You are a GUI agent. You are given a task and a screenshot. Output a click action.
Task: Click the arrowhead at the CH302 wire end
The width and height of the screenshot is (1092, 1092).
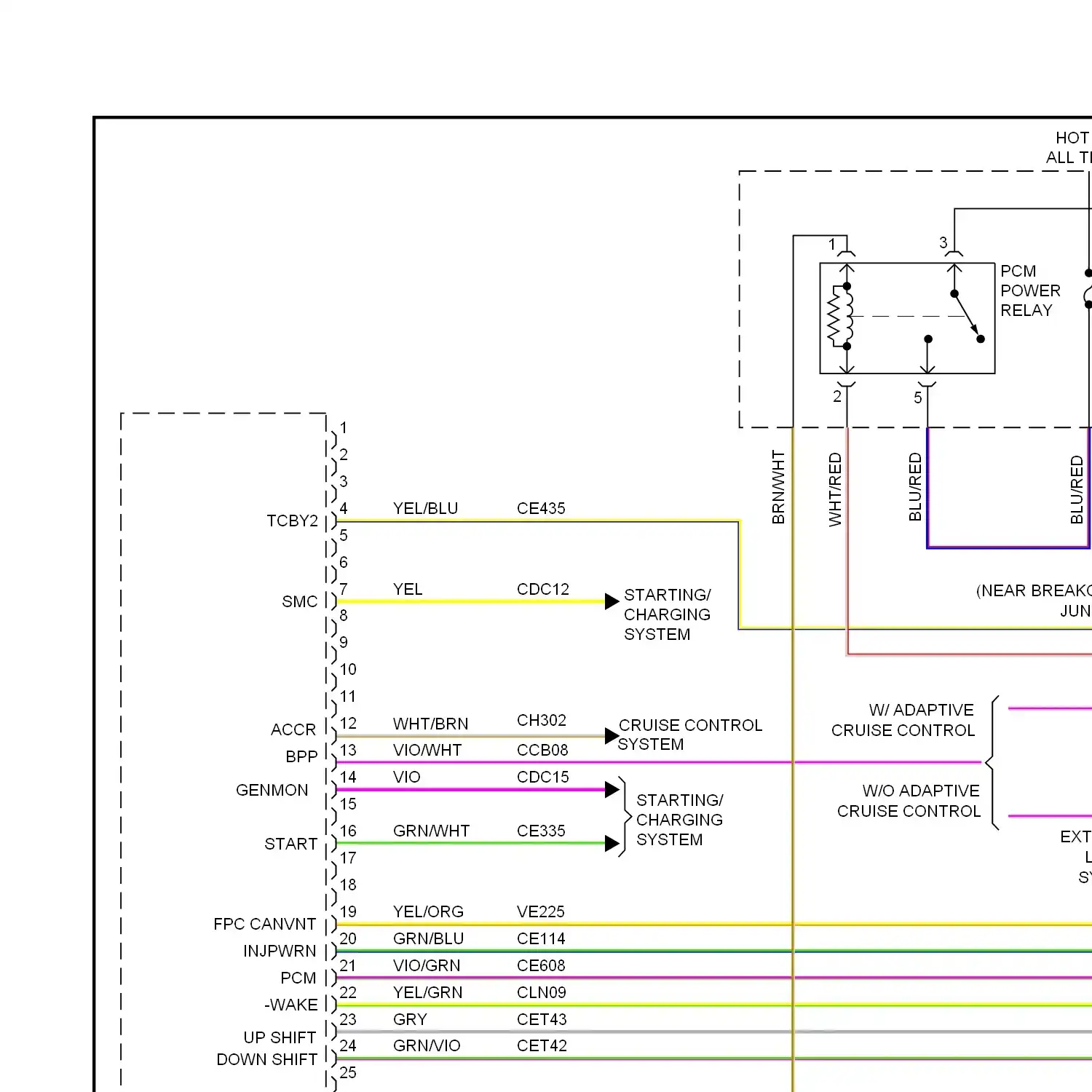click(x=612, y=736)
